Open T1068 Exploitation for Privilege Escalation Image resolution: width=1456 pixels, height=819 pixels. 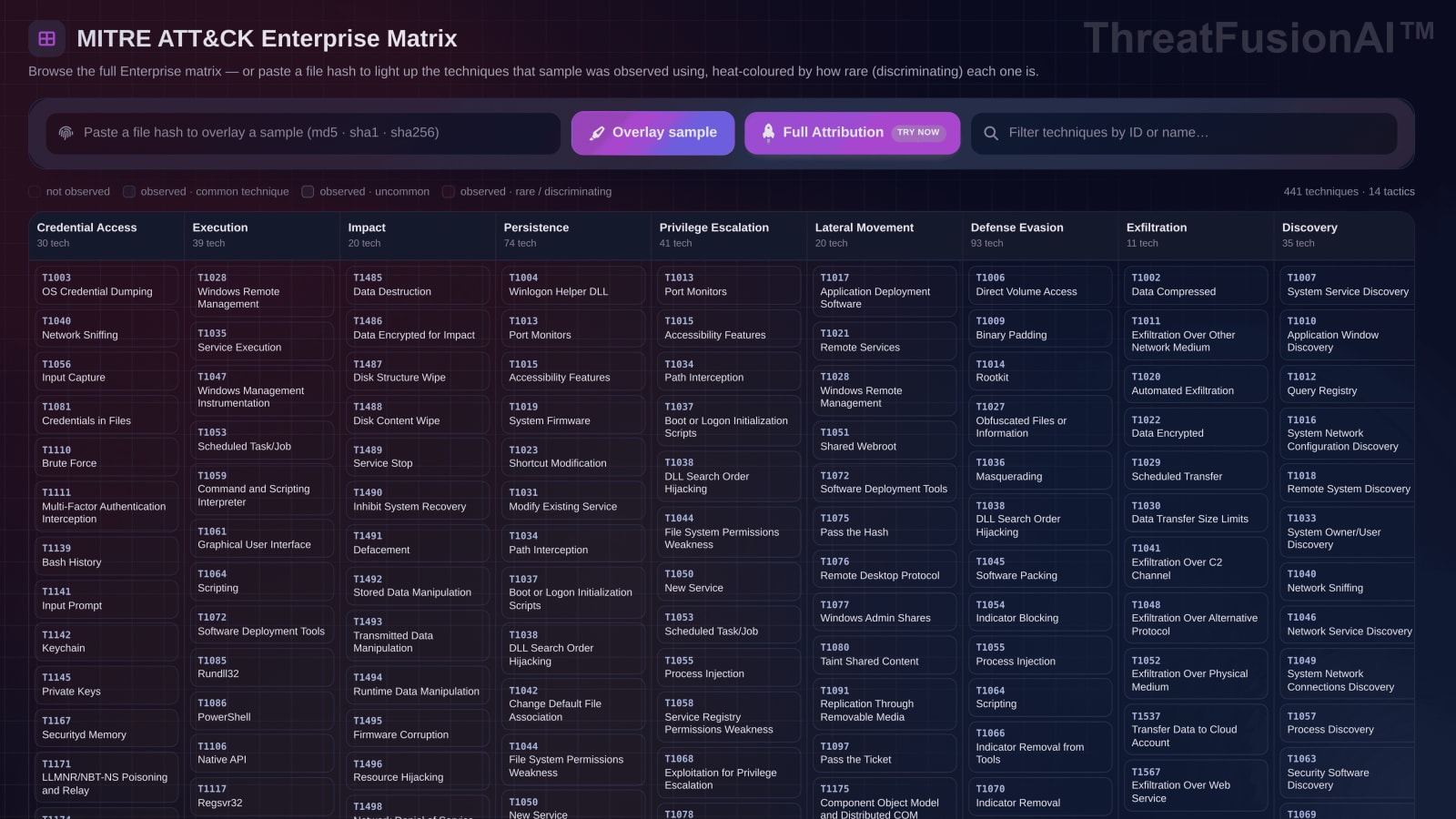coord(729,772)
